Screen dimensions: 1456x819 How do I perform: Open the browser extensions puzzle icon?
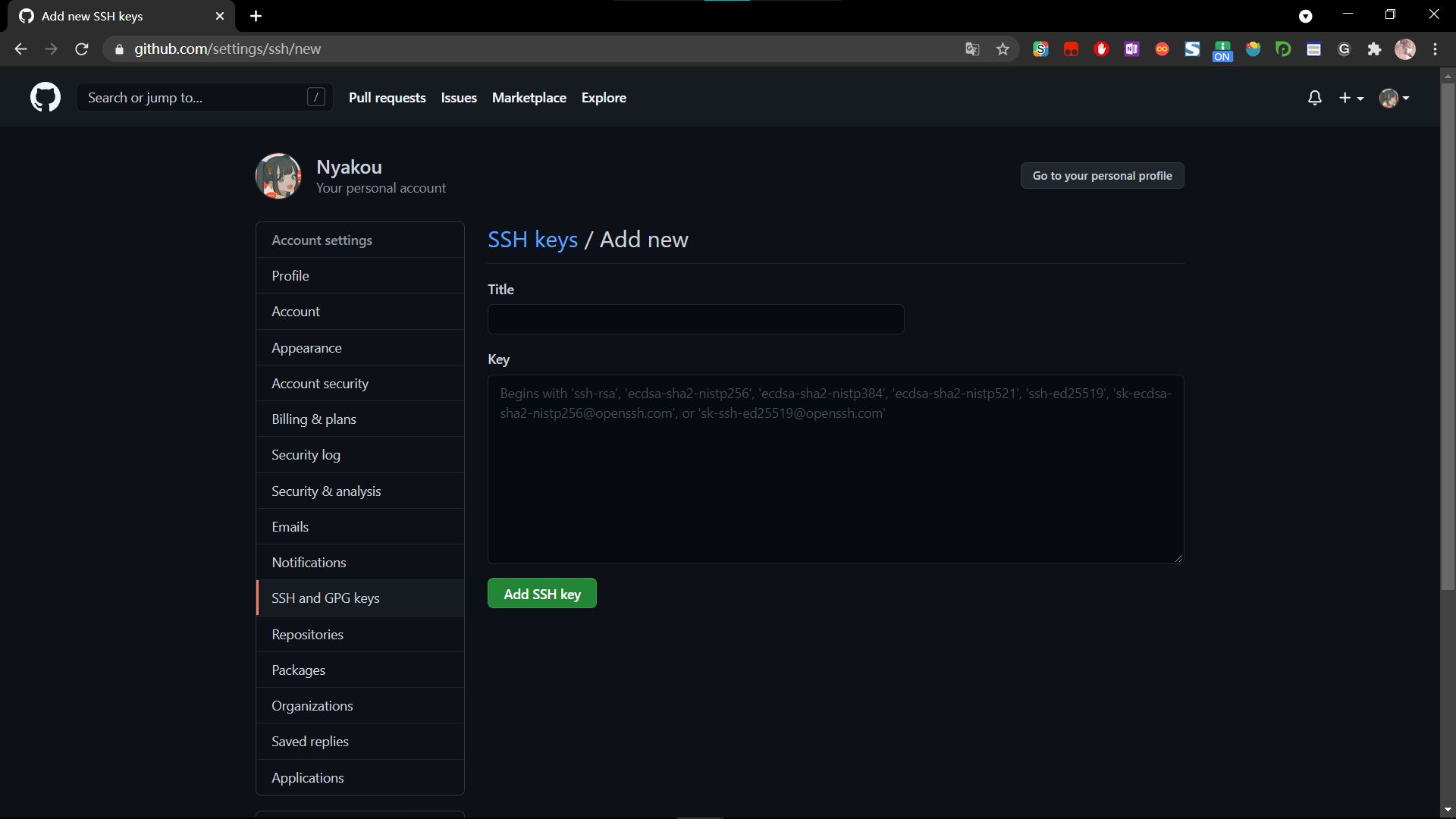[x=1374, y=49]
